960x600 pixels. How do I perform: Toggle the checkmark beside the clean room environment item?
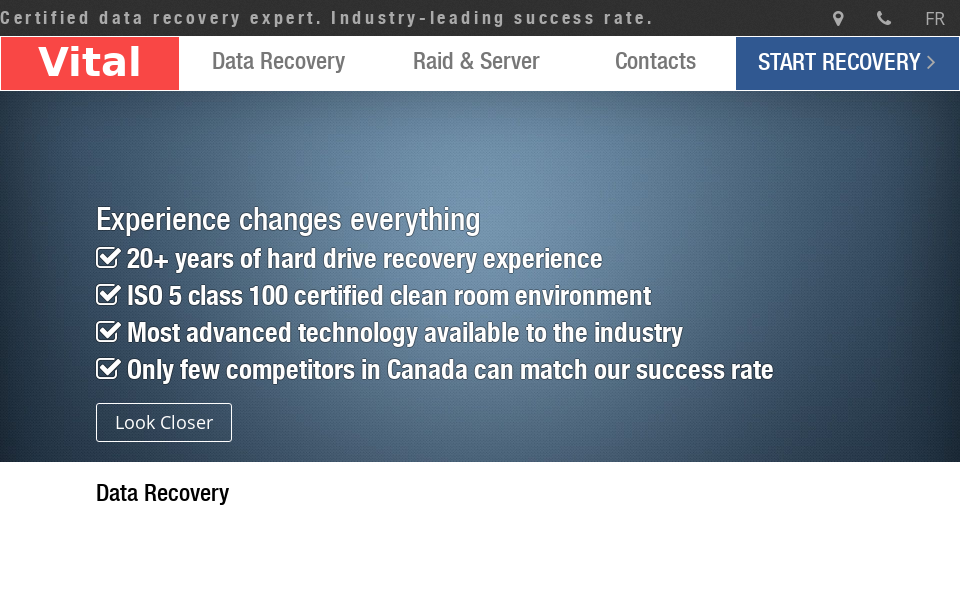pos(108,294)
